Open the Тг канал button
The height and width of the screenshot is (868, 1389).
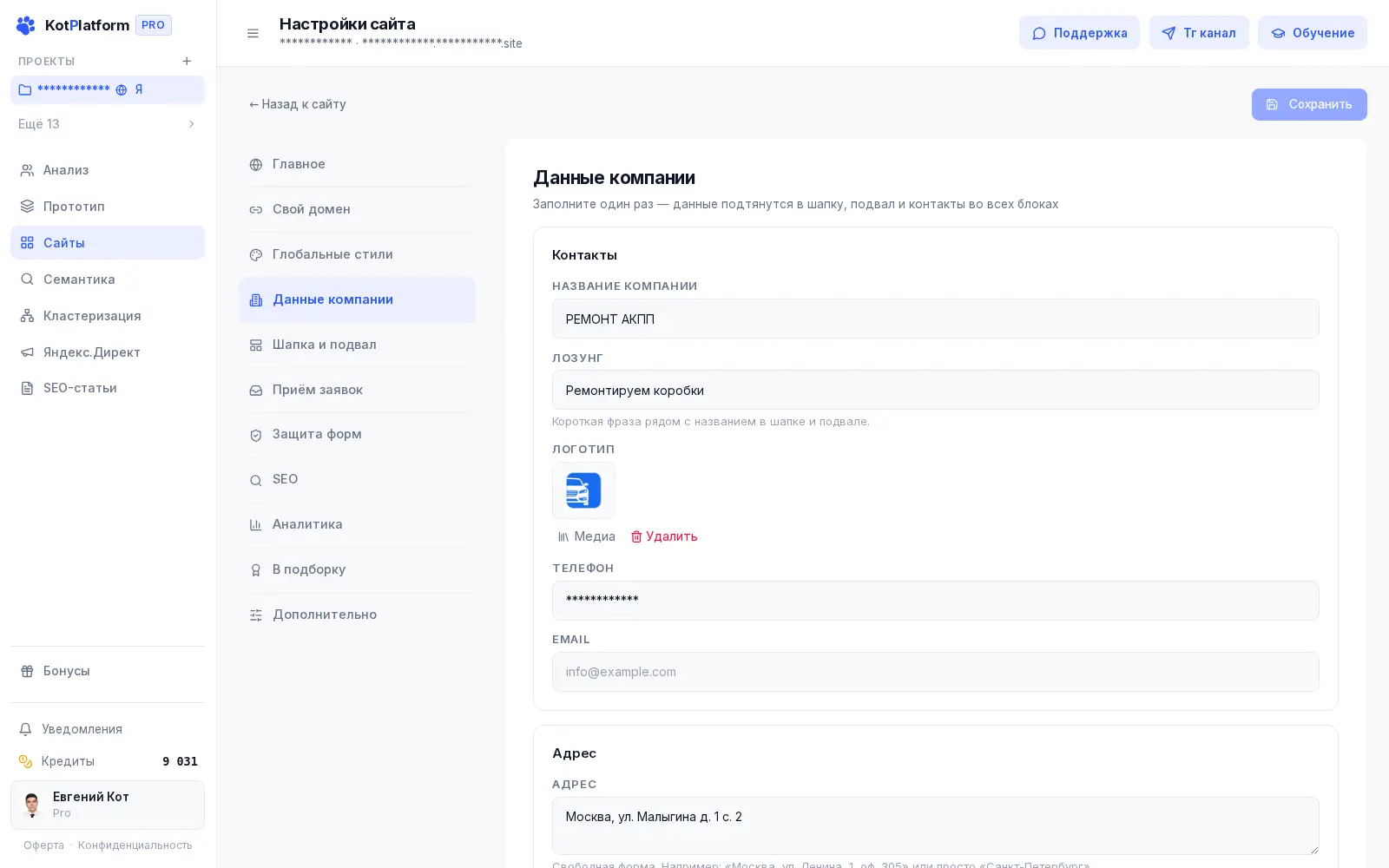click(1199, 33)
